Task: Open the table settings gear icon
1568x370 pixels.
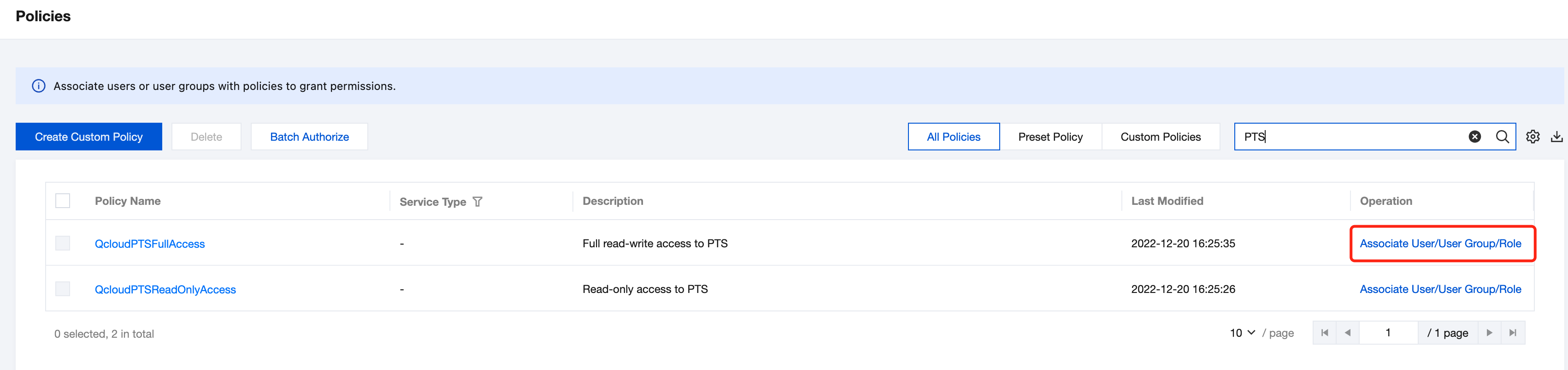Action: pos(1532,137)
